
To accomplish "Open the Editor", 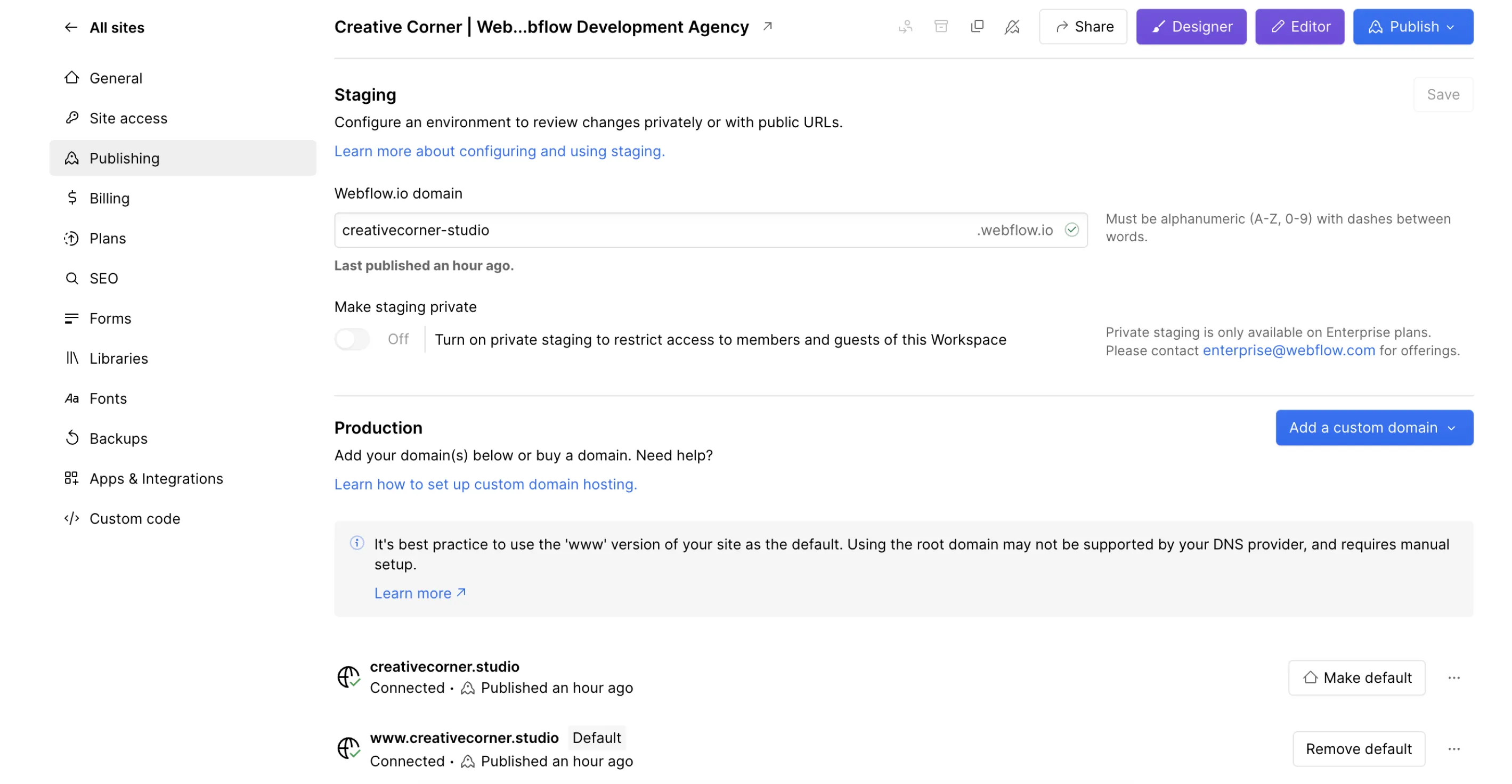I will coord(1299,27).
